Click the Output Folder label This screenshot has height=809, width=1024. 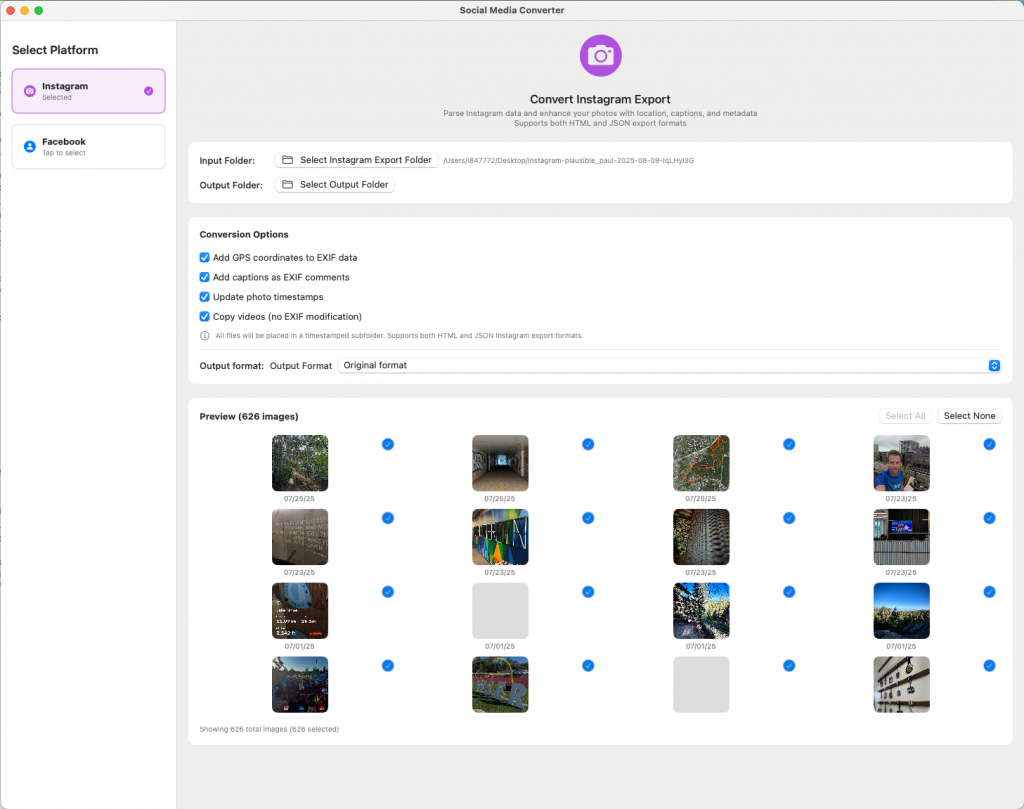[x=231, y=185]
